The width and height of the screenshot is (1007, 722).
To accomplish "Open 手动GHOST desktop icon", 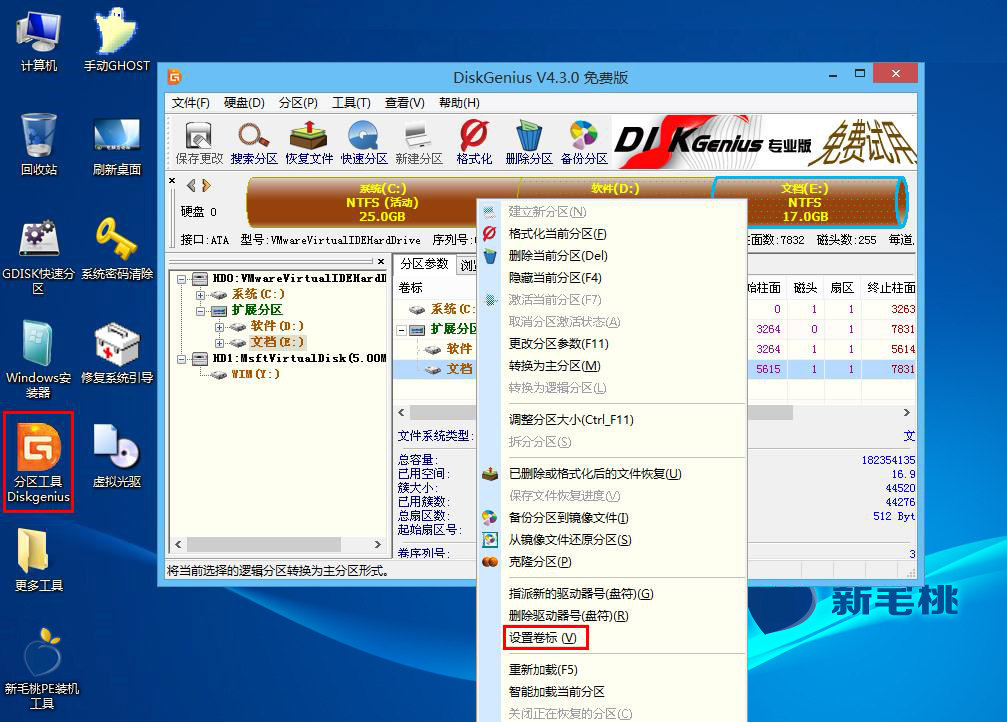I will (x=116, y=40).
